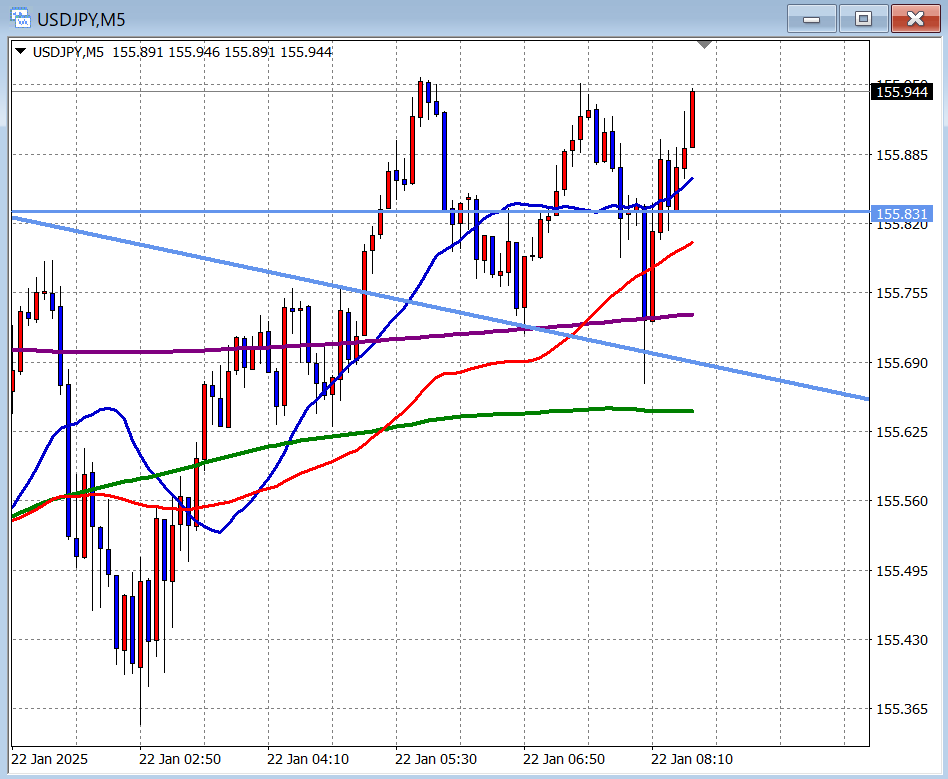Screen dimensions: 948x779
Task: Close the USDJPY,M5 chart window
Action: 916,18
